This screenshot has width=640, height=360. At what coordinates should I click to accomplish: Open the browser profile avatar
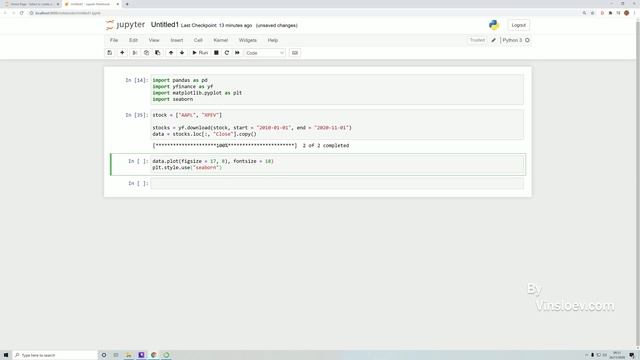coord(627,13)
